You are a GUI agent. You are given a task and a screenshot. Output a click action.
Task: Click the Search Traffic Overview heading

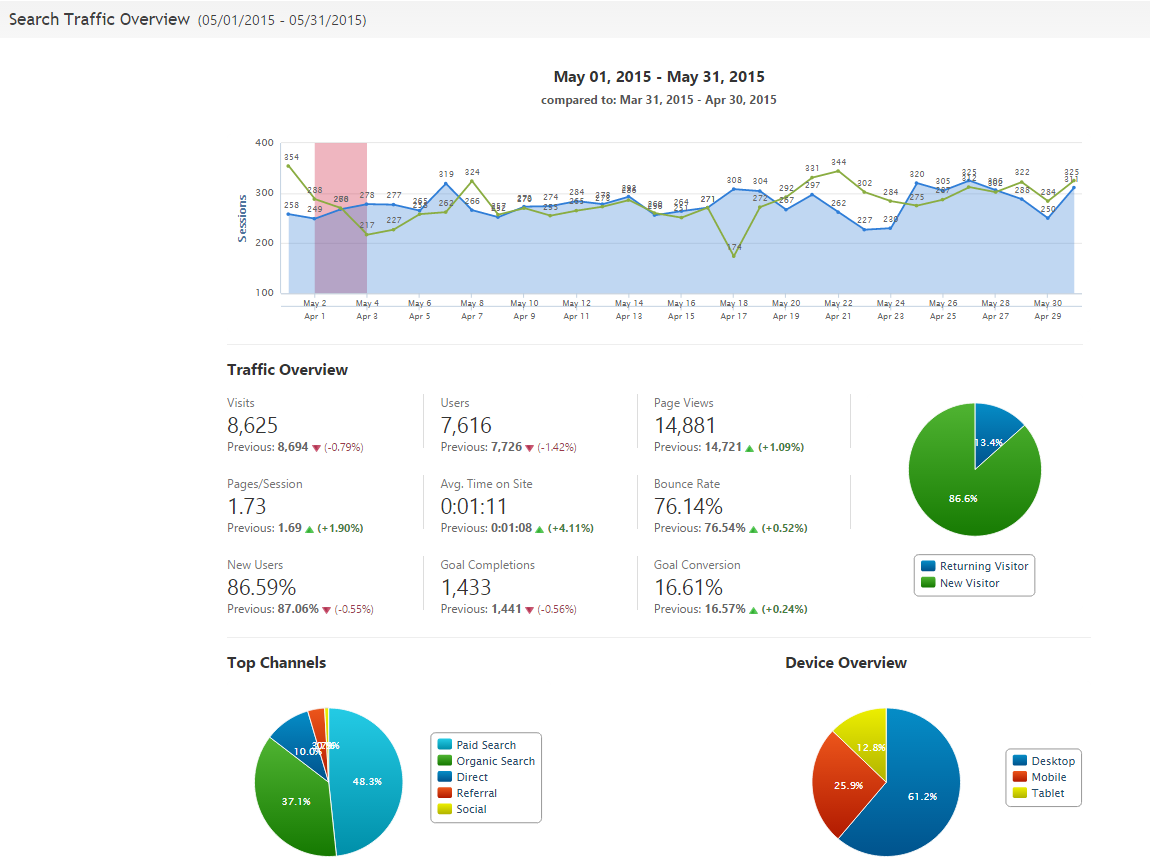point(99,19)
